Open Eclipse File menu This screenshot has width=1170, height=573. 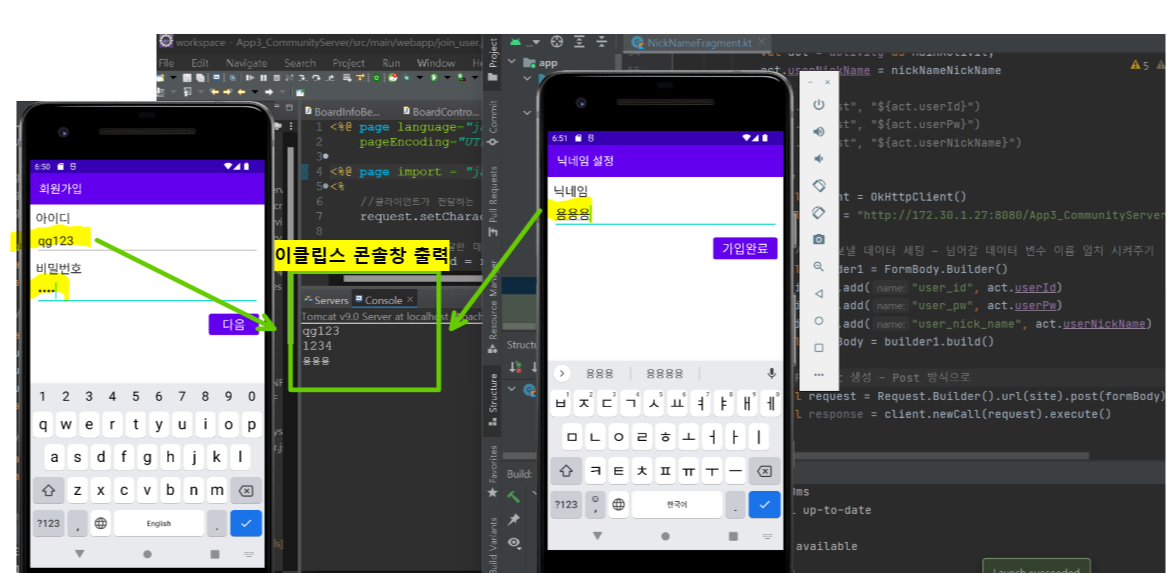point(166,63)
